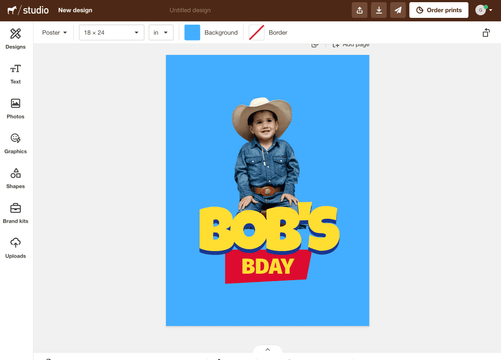The width and height of the screenshot is (501, 360).
Task: Open the Shapes panel
Action: pos(15,178)
